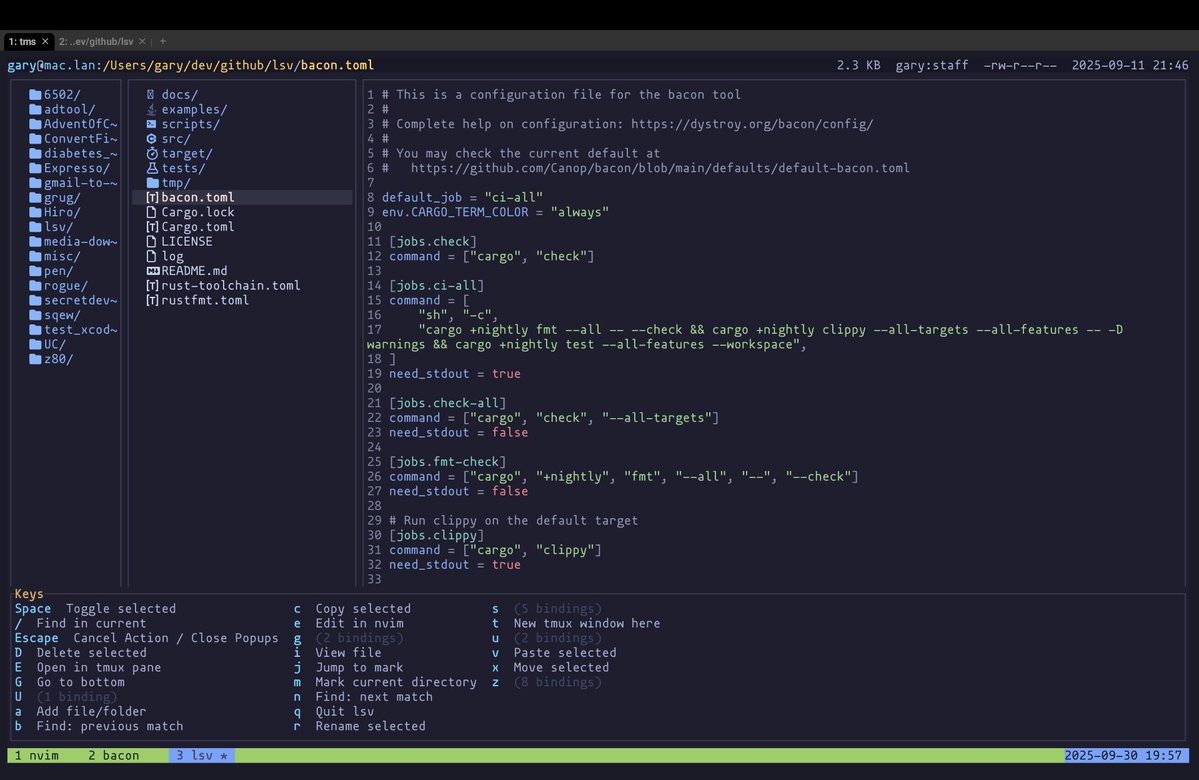1199x780 pixels.
Task: Click the TOML icon beside rustfmt.toml
Action: (x=151, y=301)
